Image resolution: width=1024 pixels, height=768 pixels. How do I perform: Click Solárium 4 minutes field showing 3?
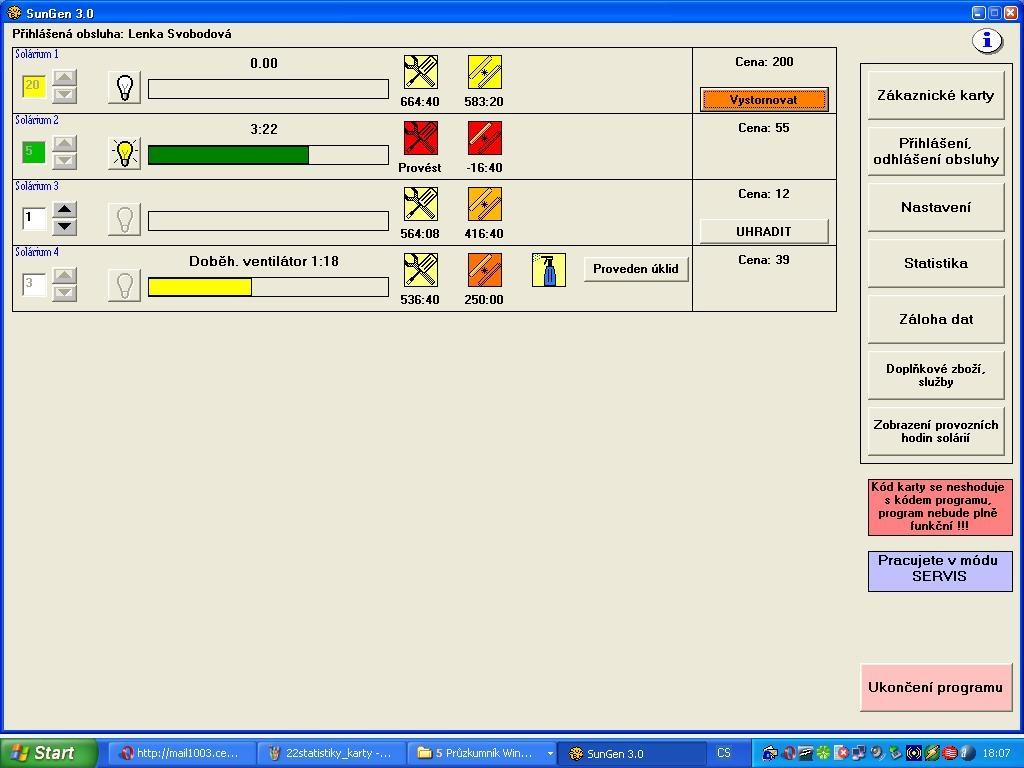click(34, 283)
